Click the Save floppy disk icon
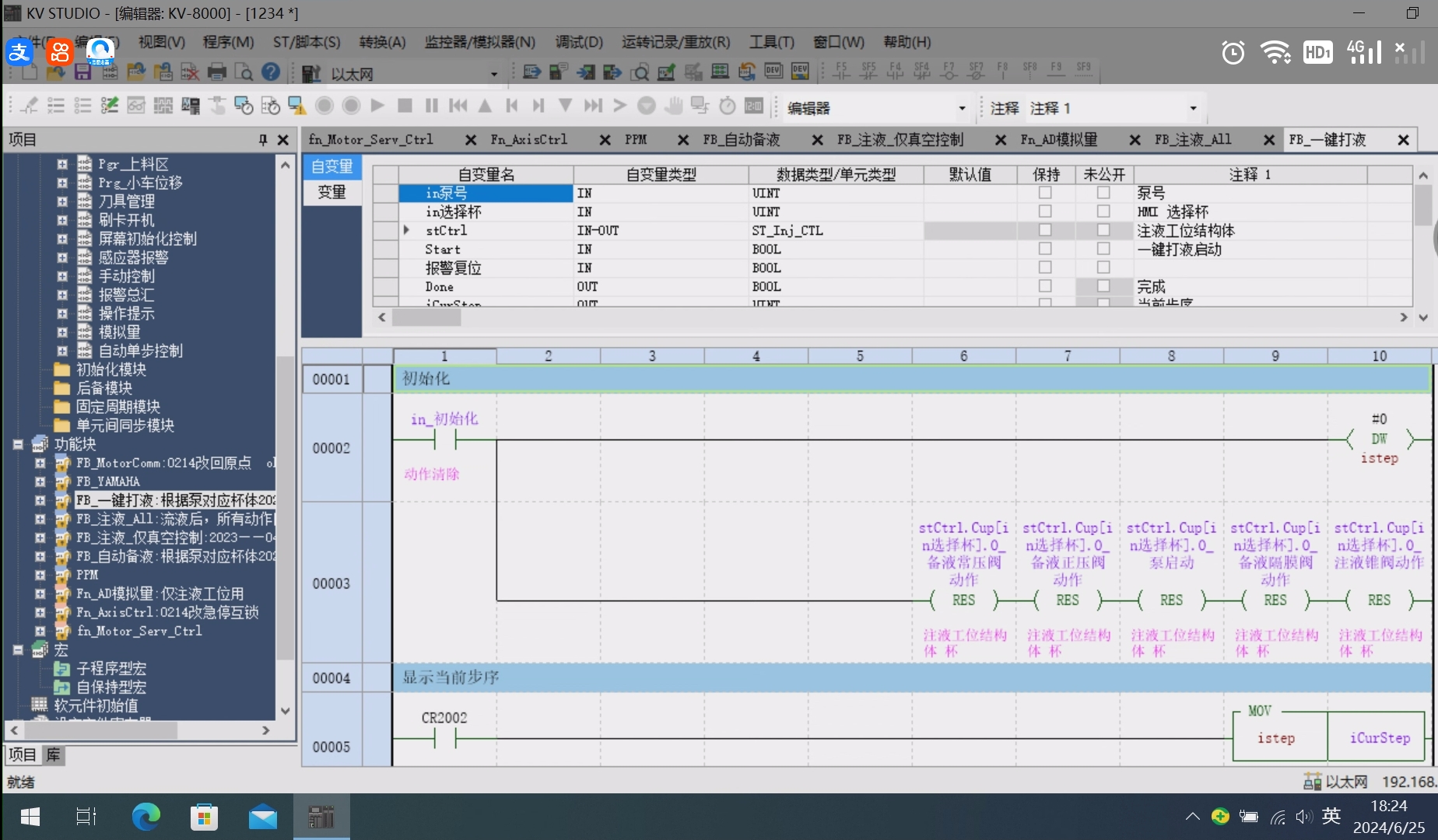 pyautogui.click(x=82, y=73)
